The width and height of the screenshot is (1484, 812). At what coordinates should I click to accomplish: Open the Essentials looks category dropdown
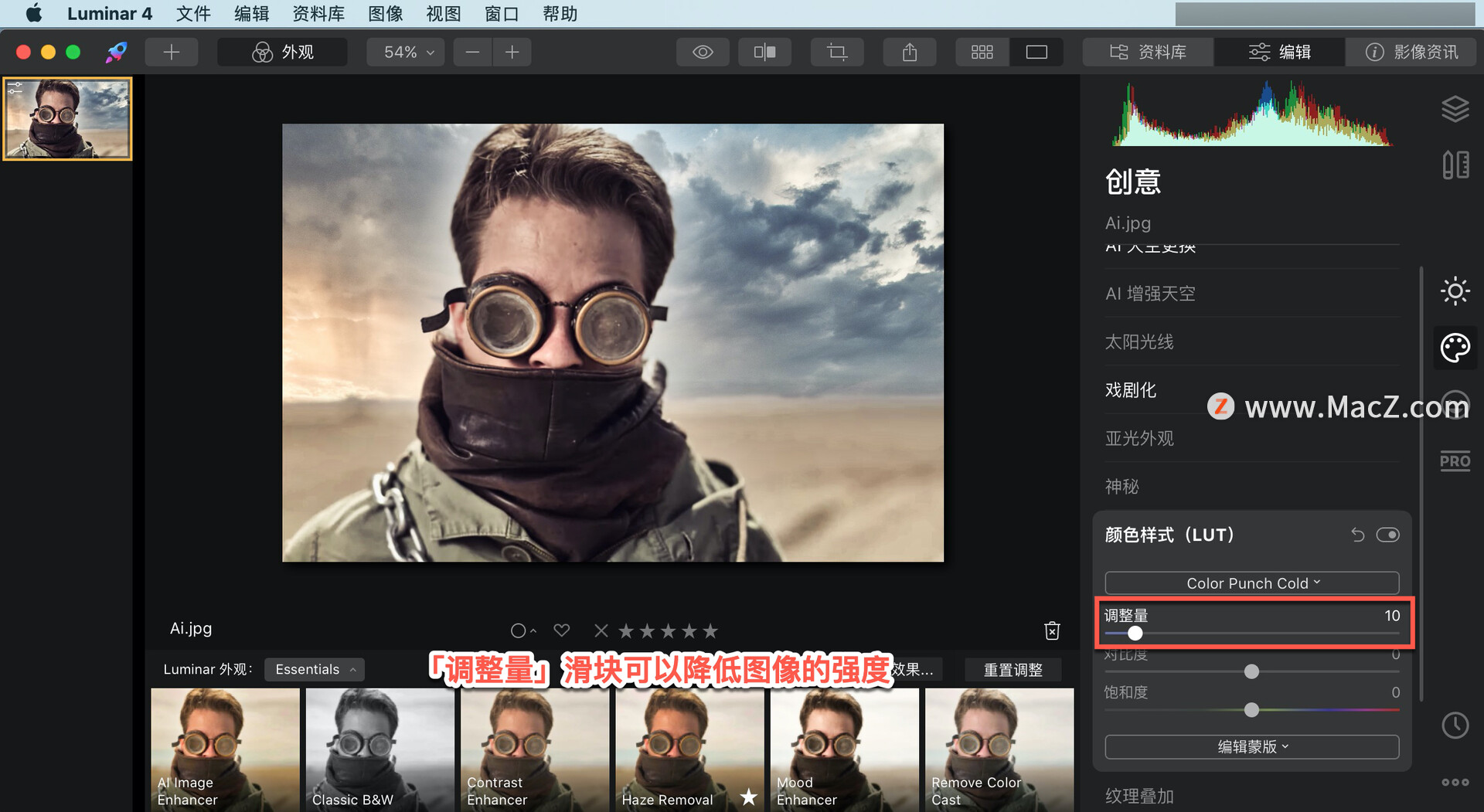tap(315, 669)
